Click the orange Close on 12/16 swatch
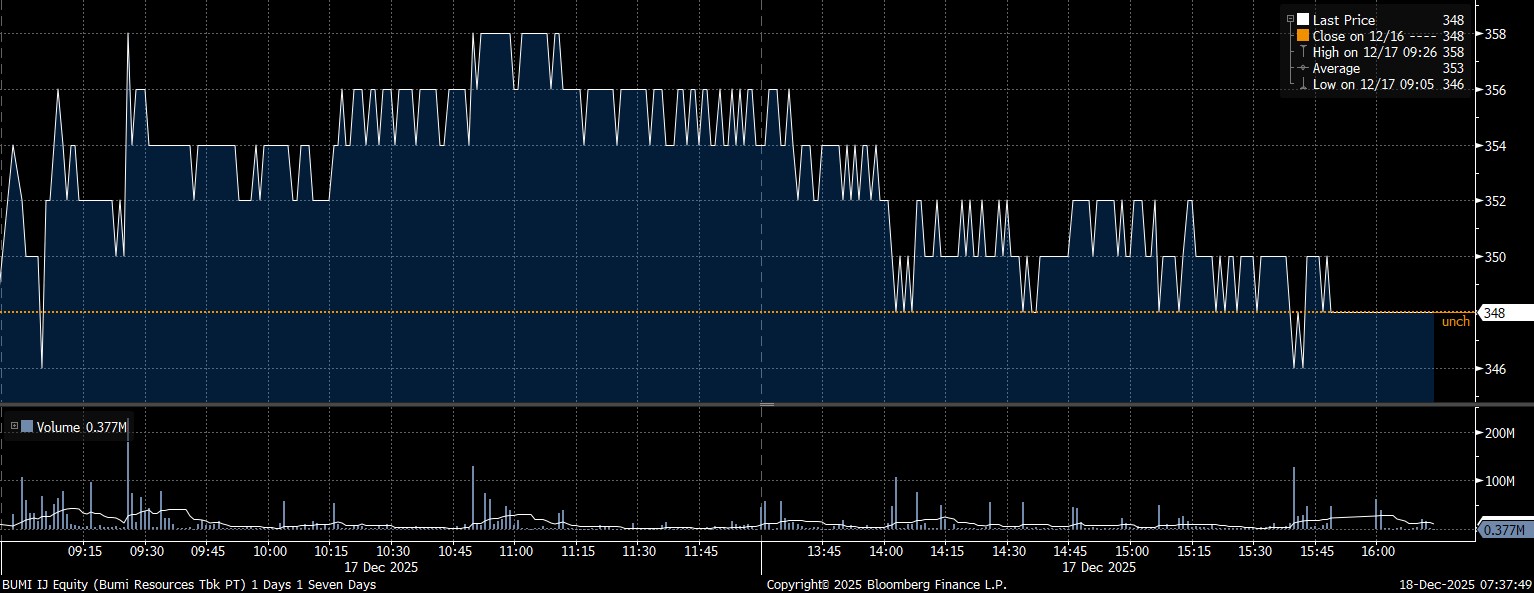 pos(1303,36)
